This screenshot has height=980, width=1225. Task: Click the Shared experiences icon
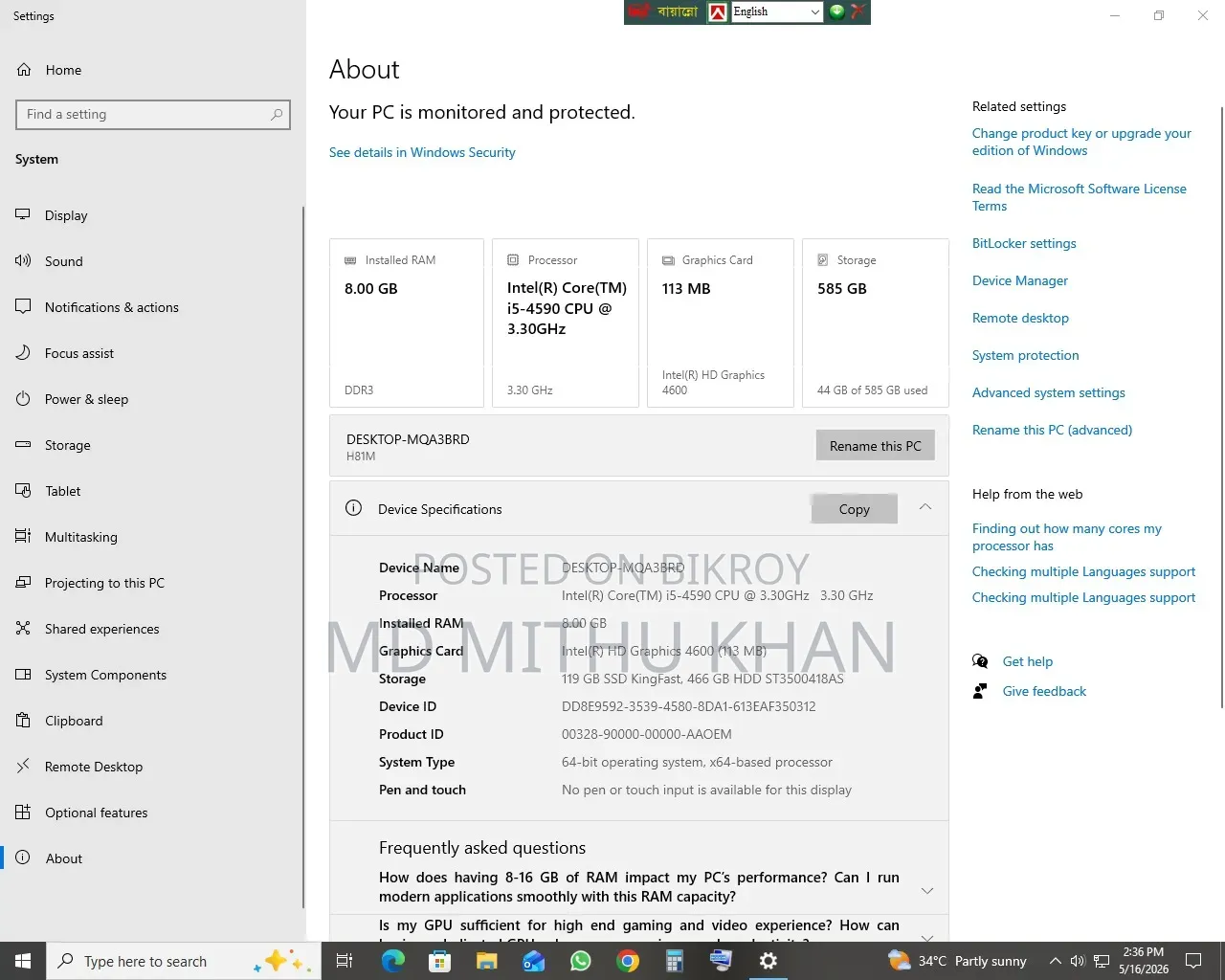pyautogui.click(x=23, y=629)
